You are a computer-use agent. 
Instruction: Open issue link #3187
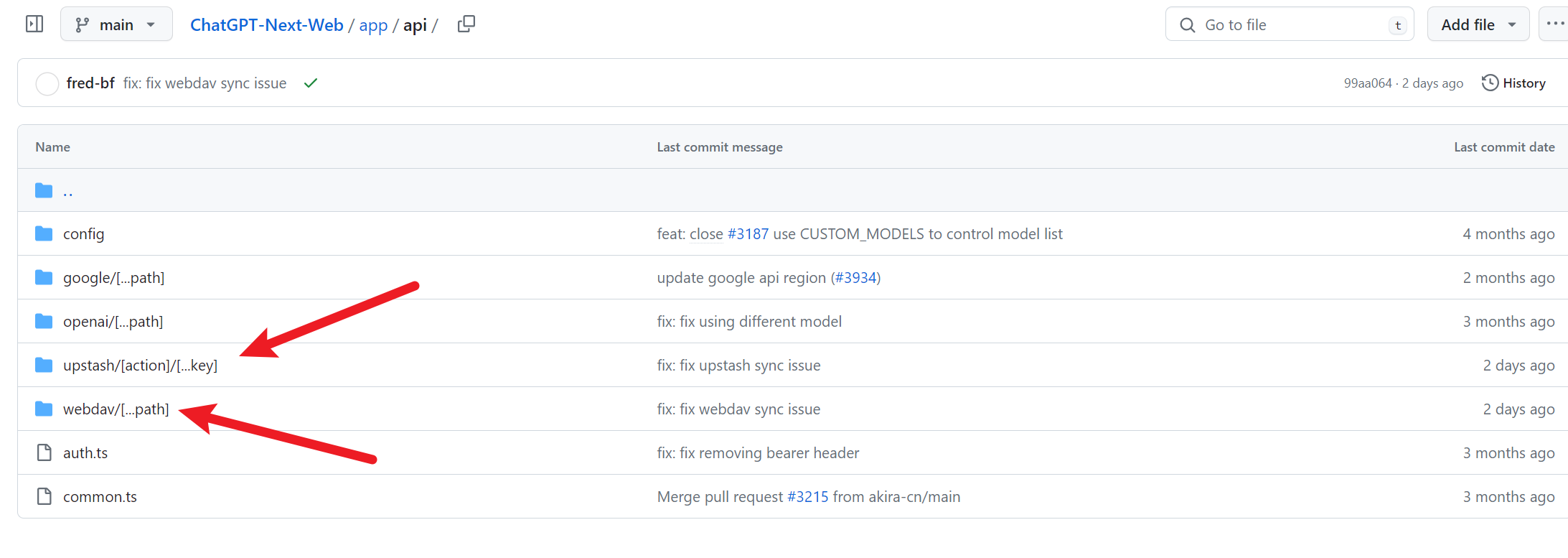pyautogui.click(x=748, y=234)
